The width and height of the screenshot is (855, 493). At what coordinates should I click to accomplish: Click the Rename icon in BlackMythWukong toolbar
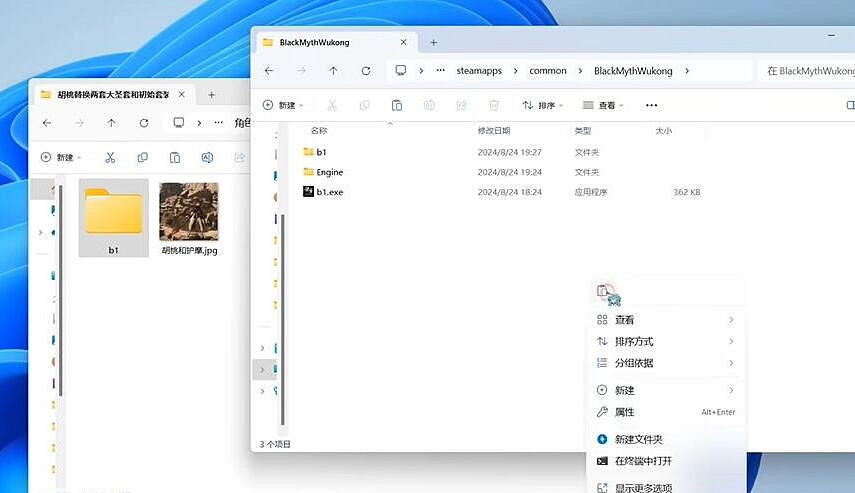429,105
